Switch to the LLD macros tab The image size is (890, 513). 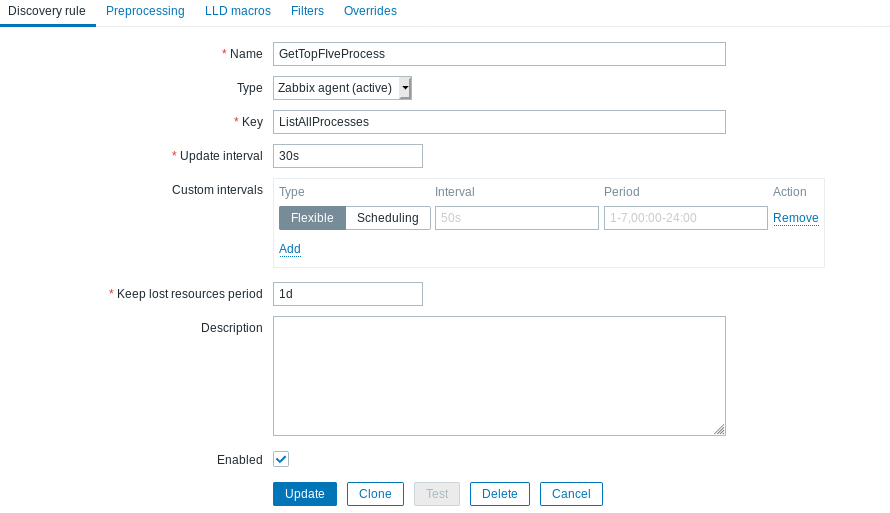[x=238, y=11]
